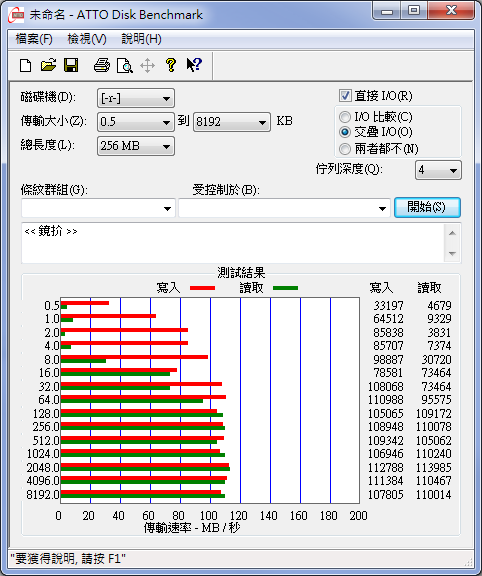The width and height of the screenshot is (482, 576).
Task: Click read value 95575 in results
Action: (436, 400)
